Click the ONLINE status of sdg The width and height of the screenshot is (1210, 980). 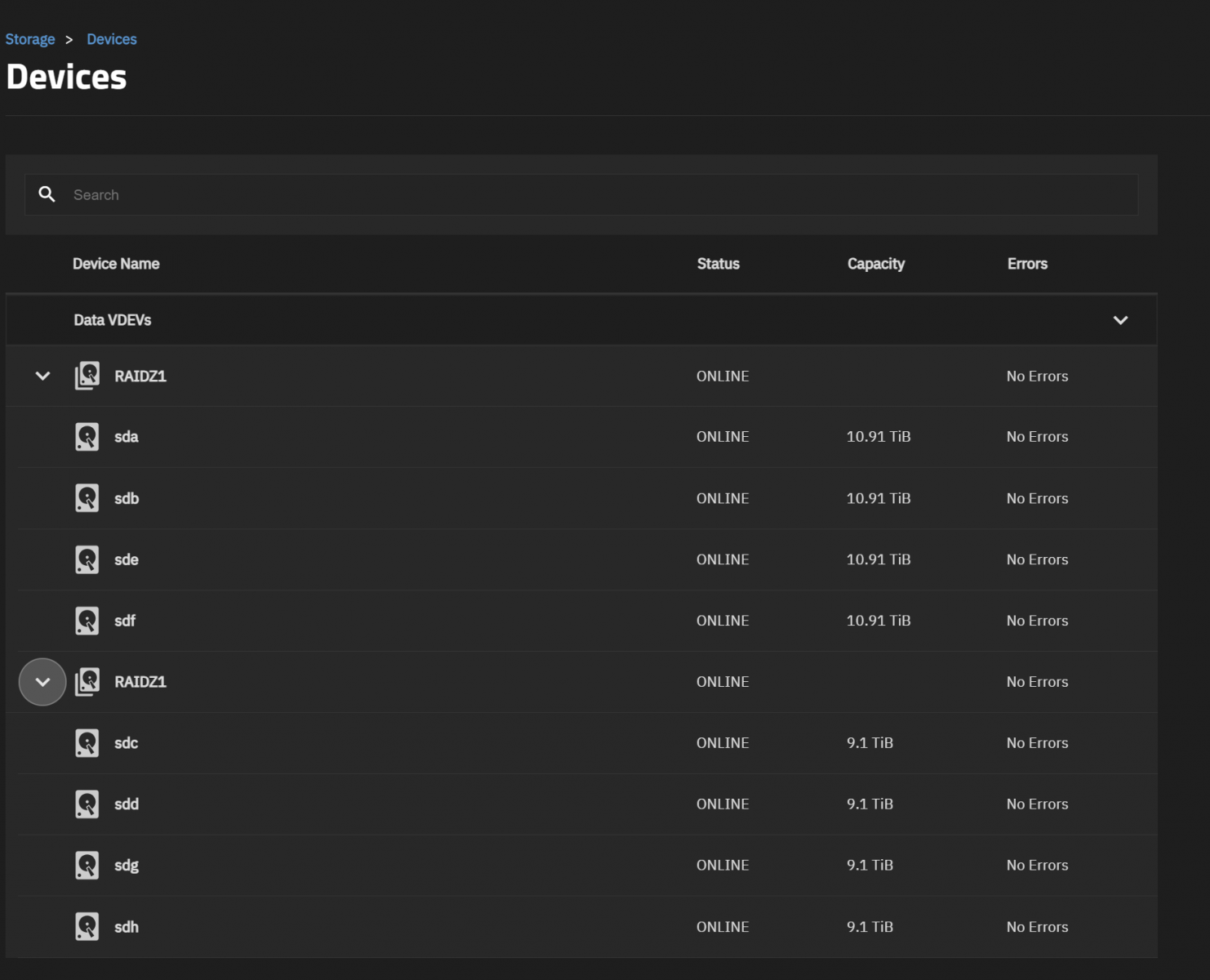[x=723, y=866]
